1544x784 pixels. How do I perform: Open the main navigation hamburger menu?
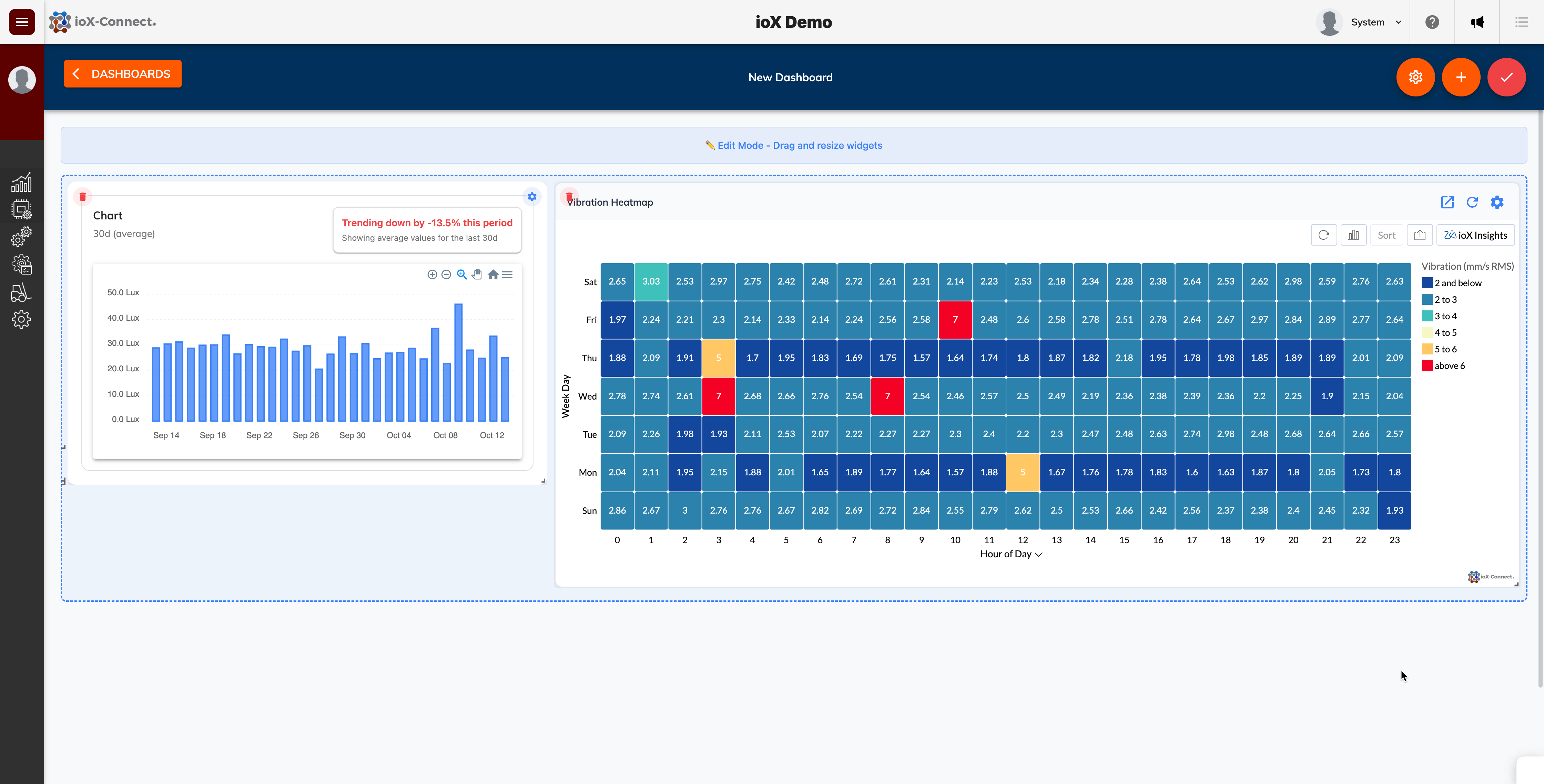(22, 22)
